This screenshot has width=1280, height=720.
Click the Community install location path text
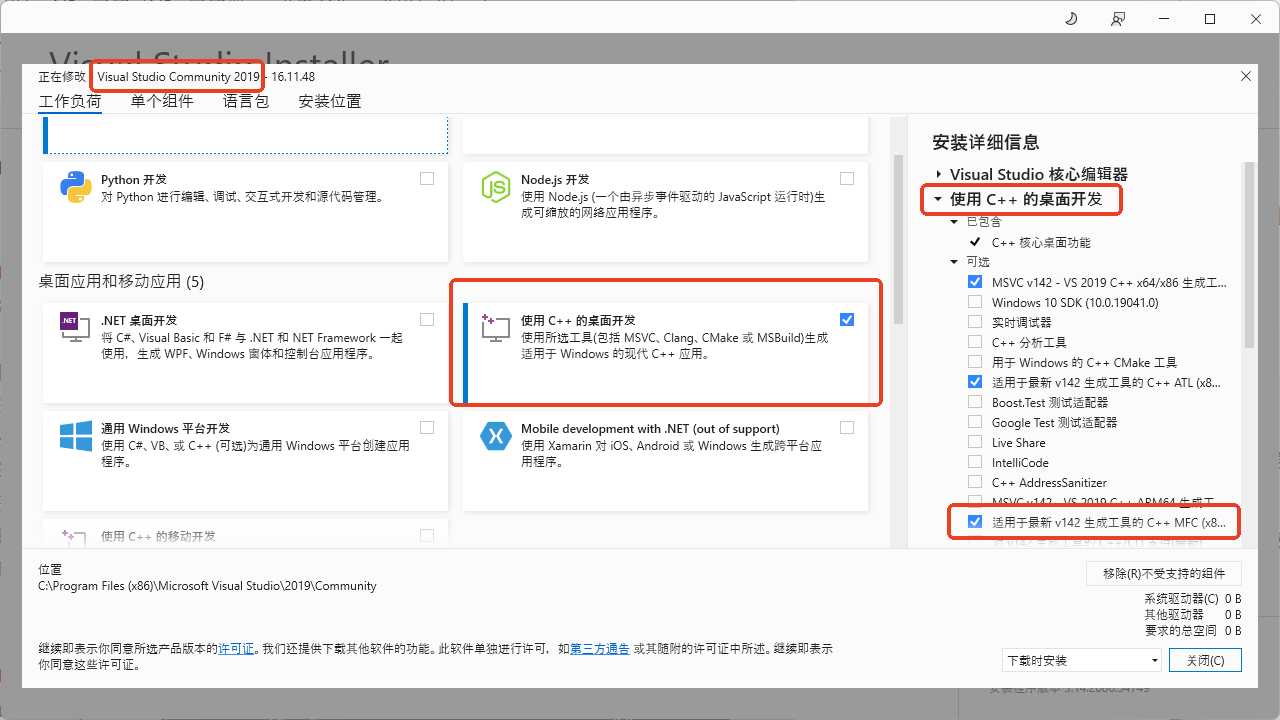208,586
